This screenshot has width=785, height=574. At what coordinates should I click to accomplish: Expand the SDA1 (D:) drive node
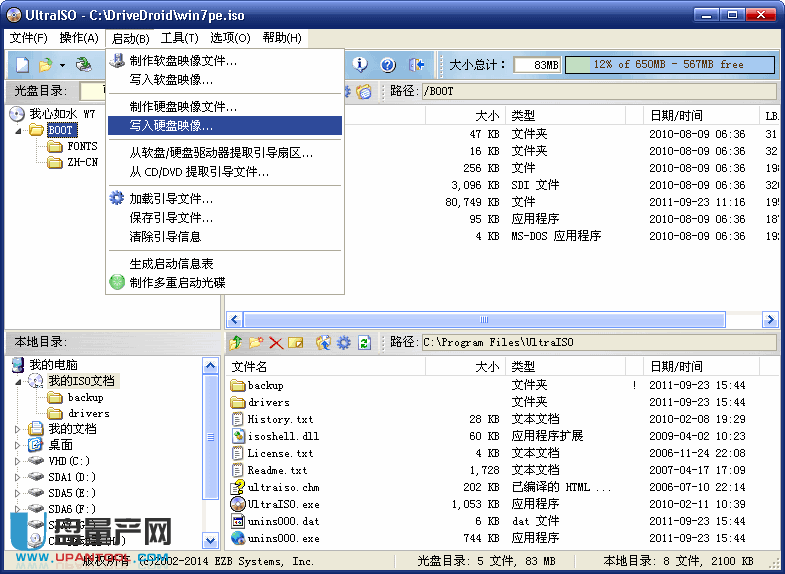[18, 477]
